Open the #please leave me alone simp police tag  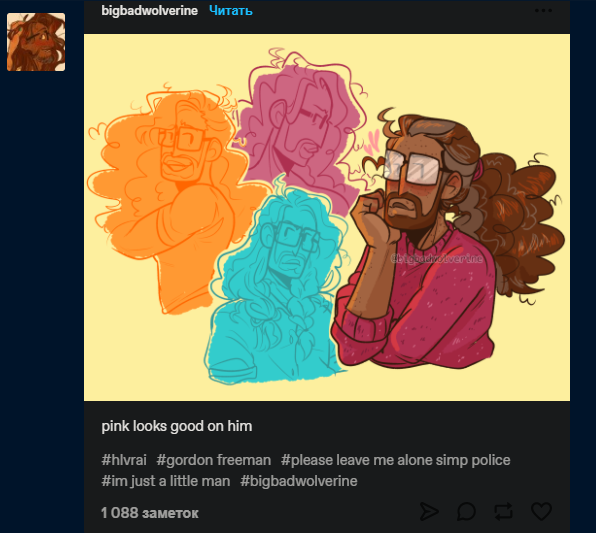pyautogui.click(x=396, y=460)
